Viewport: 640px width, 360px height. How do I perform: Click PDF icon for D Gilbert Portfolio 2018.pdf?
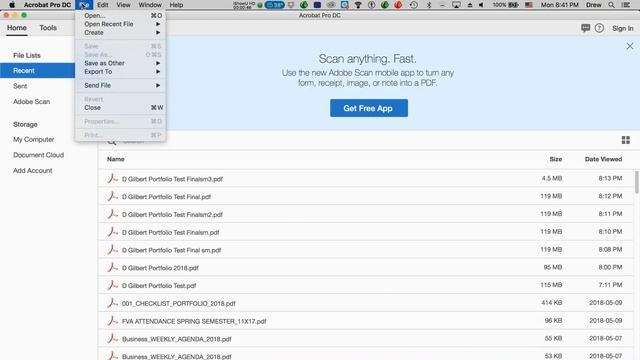[x=112, y=267]
